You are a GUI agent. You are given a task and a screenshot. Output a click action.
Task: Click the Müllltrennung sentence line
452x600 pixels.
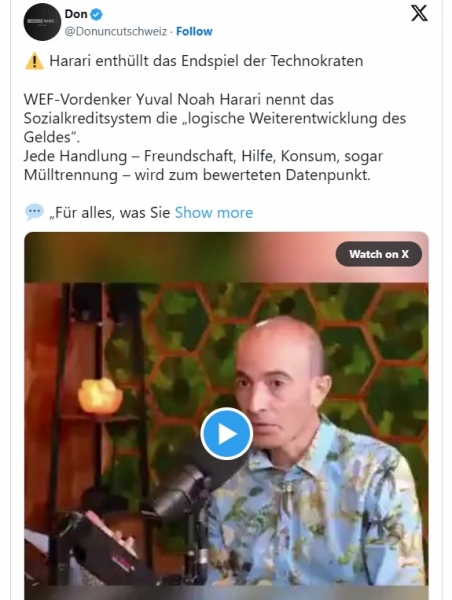197,175
